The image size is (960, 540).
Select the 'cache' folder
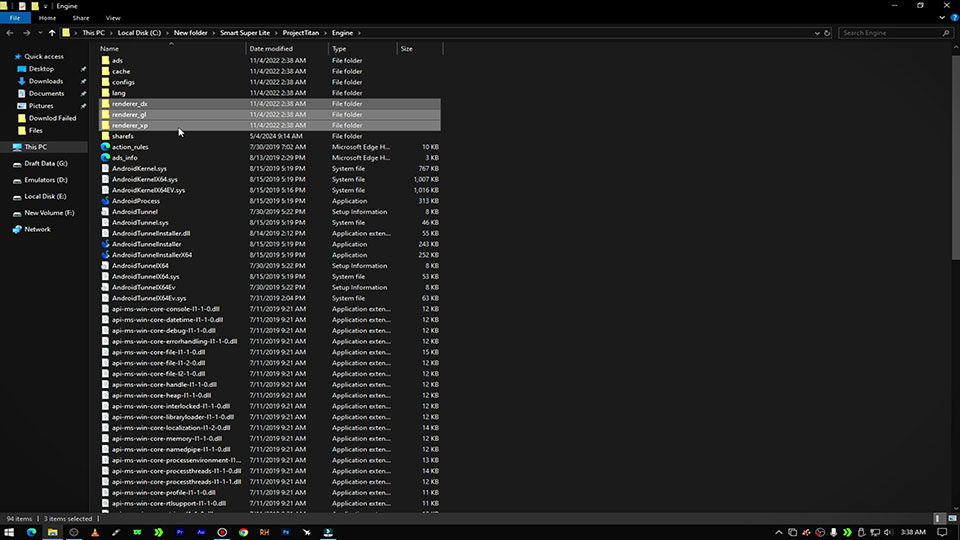[x=269, y=72]
